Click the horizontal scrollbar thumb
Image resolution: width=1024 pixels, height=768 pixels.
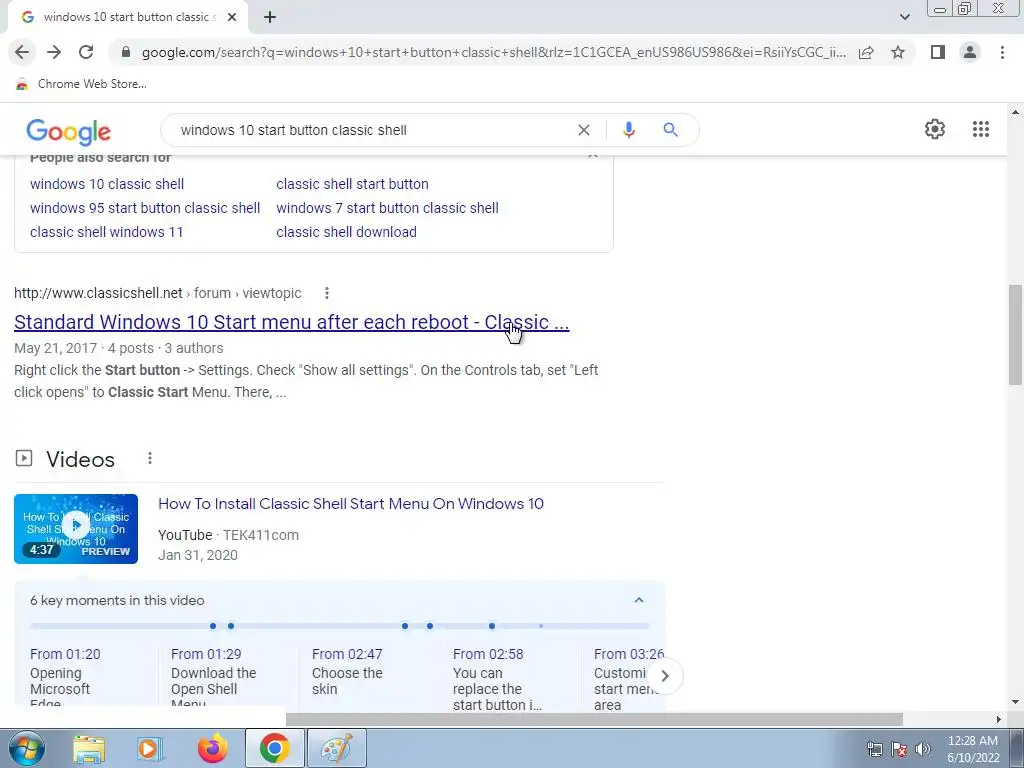pos(594,719)
